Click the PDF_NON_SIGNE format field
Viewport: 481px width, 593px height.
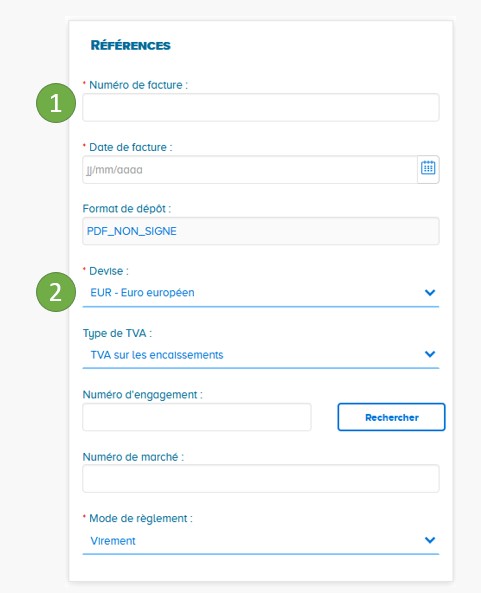(x=261, y=231)
